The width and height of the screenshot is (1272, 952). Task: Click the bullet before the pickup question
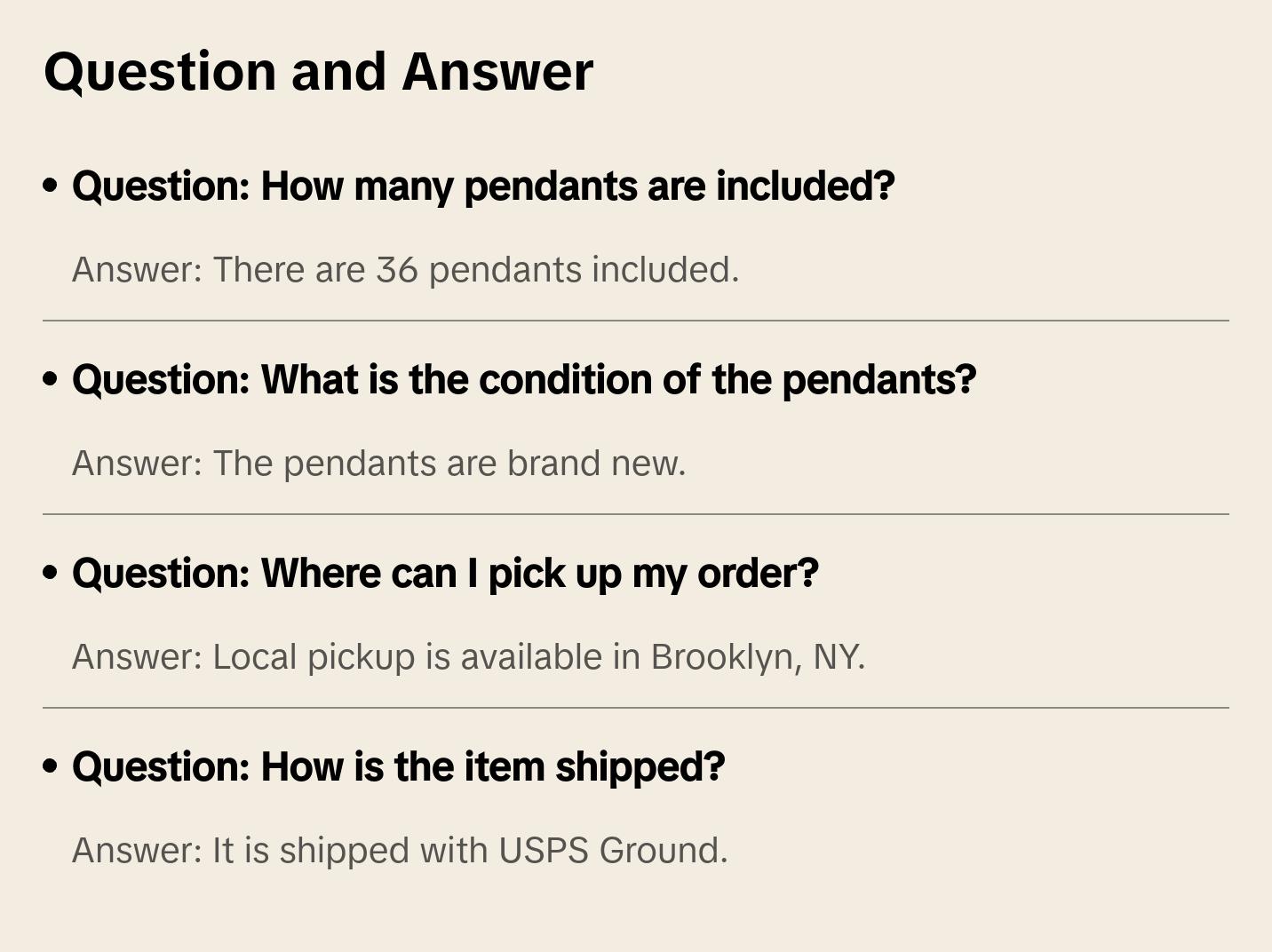click(x=51, y=573)
